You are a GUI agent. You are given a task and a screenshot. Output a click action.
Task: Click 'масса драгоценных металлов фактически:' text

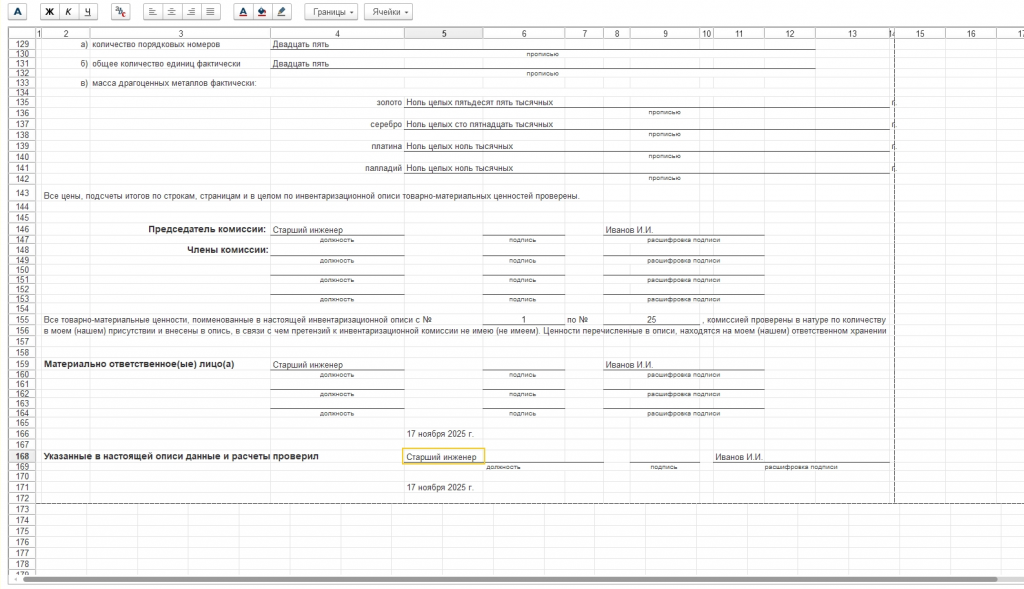[174, 83]
